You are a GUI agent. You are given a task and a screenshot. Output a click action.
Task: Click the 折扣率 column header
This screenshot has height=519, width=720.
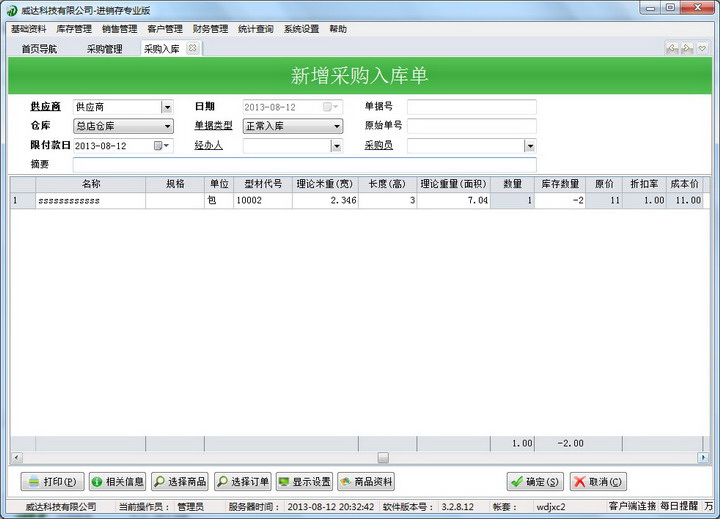point(644,184)
